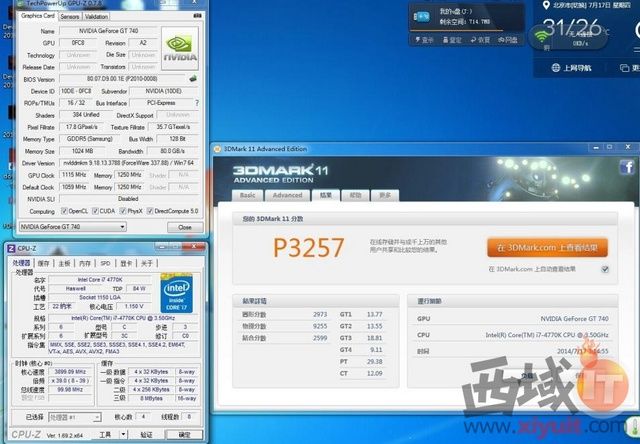This screenshot has width=640, height=444.
Task: Click the NVIDIA logo in GPU-Z
Action: coord(180,49)
